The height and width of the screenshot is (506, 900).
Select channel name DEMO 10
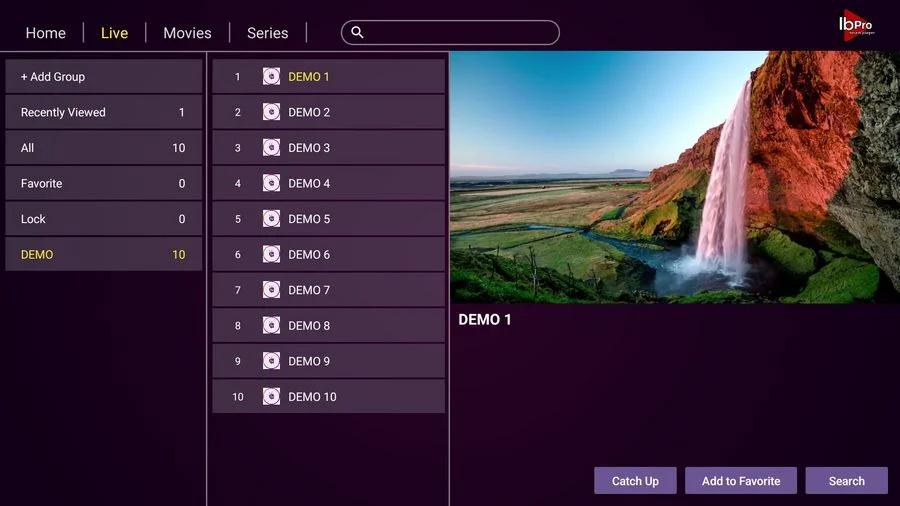tap(312, 397)
